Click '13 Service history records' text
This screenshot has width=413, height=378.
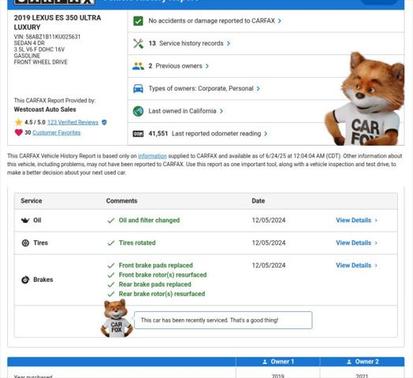pyautogui.click(x=186, y=43)
